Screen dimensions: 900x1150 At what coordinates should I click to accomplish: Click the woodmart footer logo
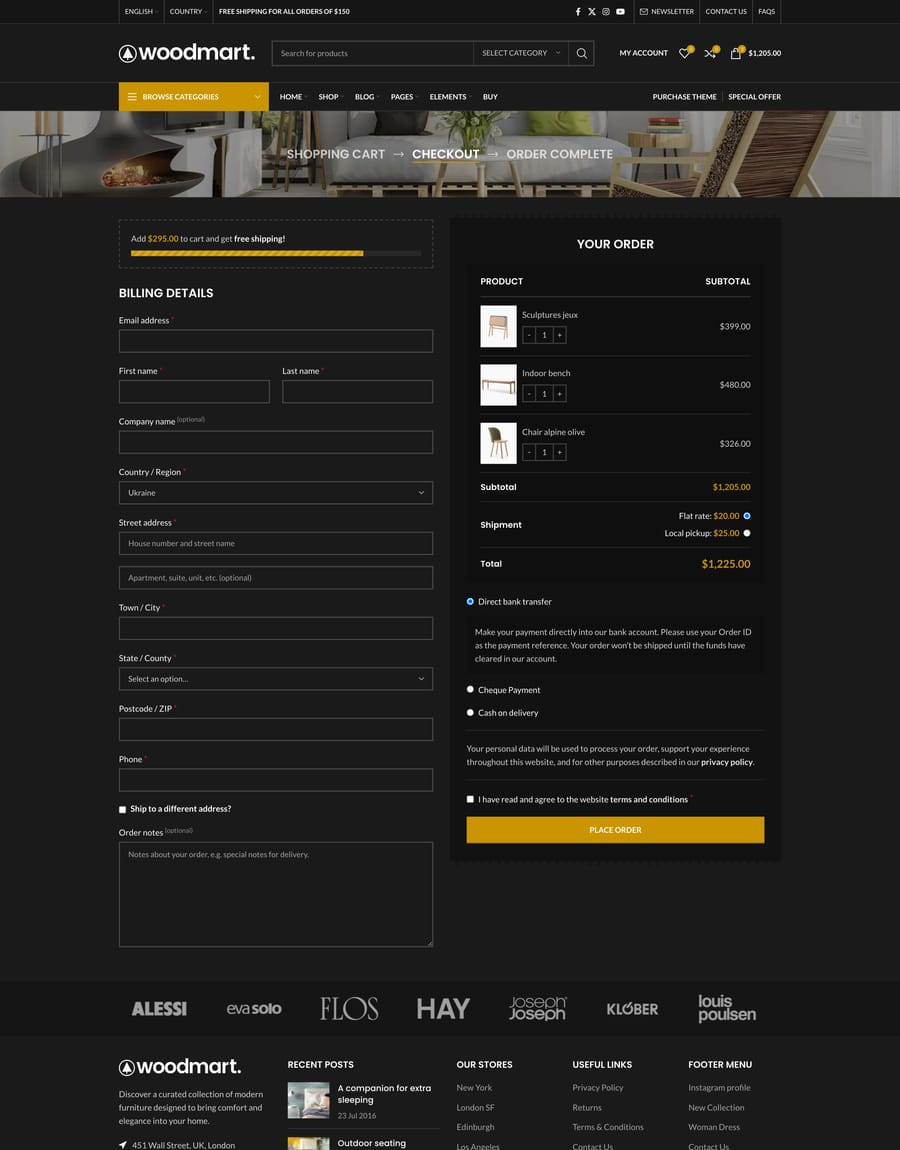(x=180, y=1066)
